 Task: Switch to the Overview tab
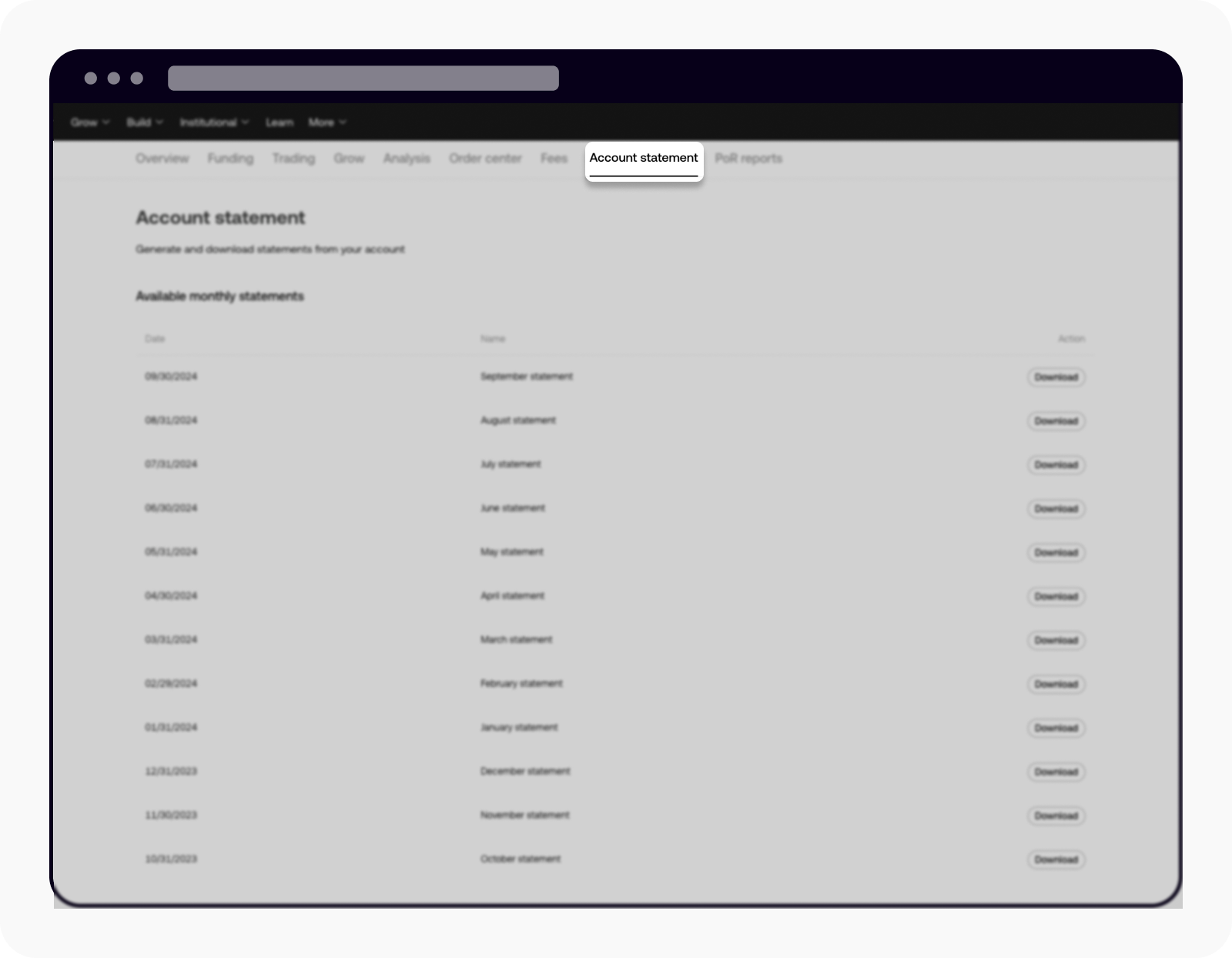pyautogui.click(x=162, y=159)
